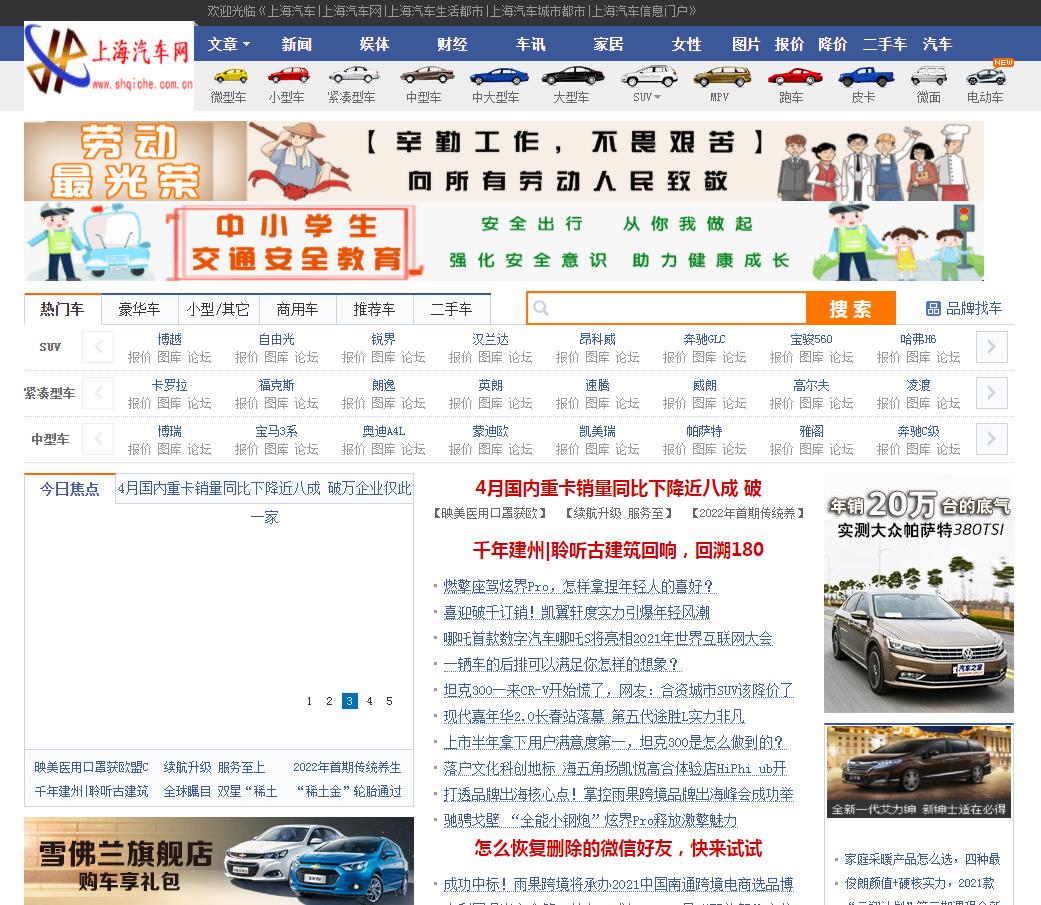Open the 文章 dropdown menu
The height and width of the screenshot is (905, 1041).
click(x=229, y=44)
